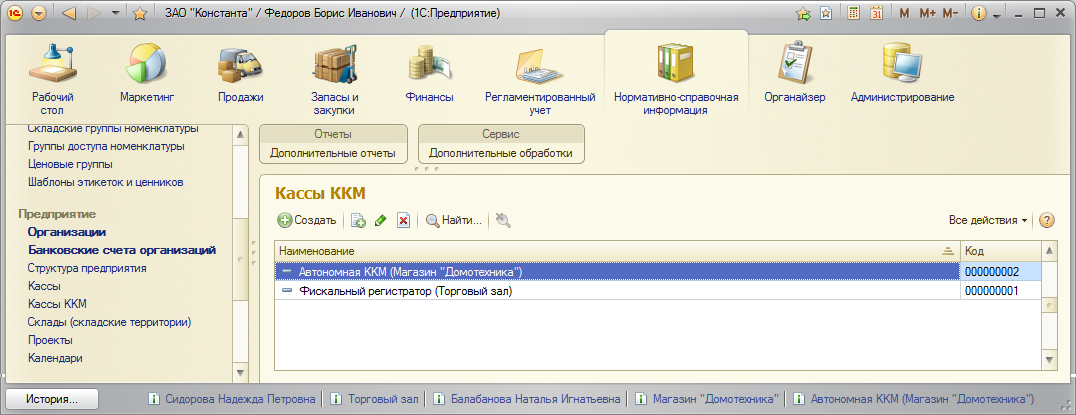Image resolution: width=1076 pixels, height=415 pixels.
Task: Open Группы доступа номенклатуры in sidebar
Action: pyautogui.click(x=106, y=146)
